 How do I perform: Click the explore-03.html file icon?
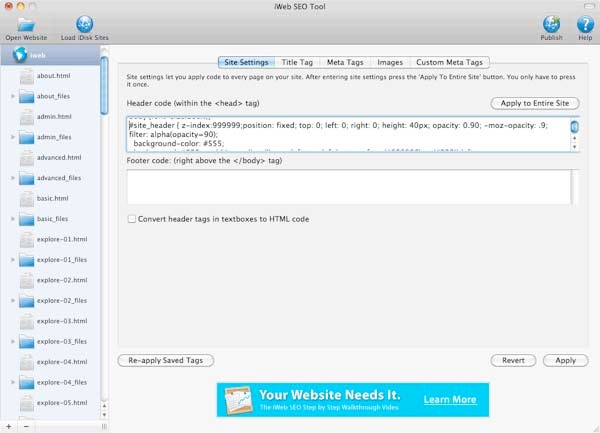click(x=27, y=322)
